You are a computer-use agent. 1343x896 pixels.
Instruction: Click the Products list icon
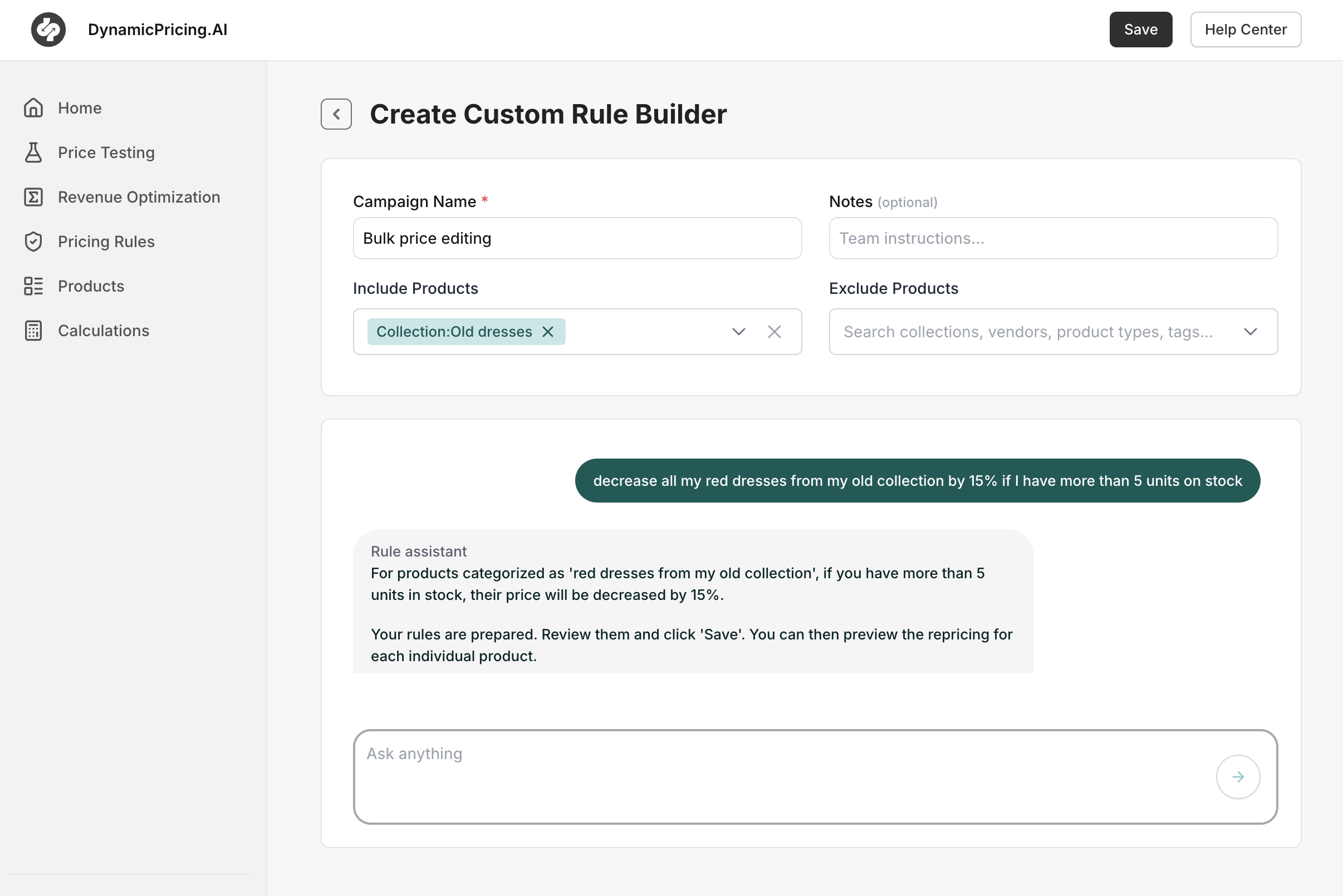pos(33,285)
